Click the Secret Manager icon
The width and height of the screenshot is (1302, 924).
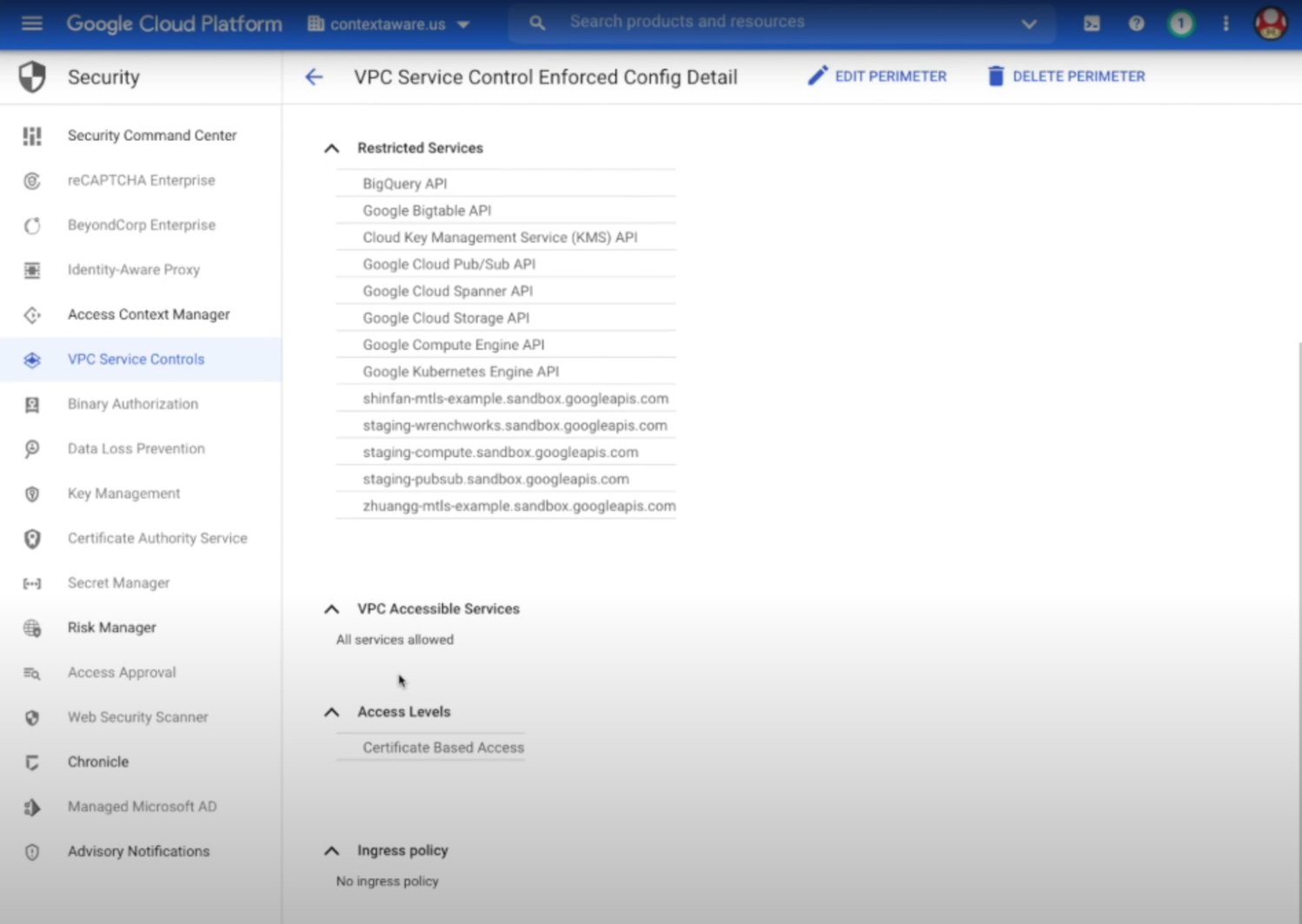tap(32, 583)
